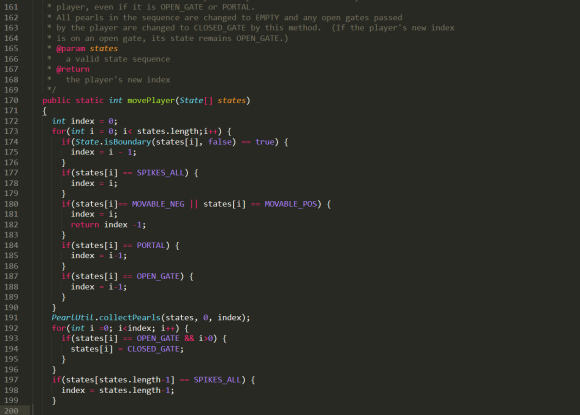
Task: Click the MOVABLE_POS constant
Action: tap(291, 204)
